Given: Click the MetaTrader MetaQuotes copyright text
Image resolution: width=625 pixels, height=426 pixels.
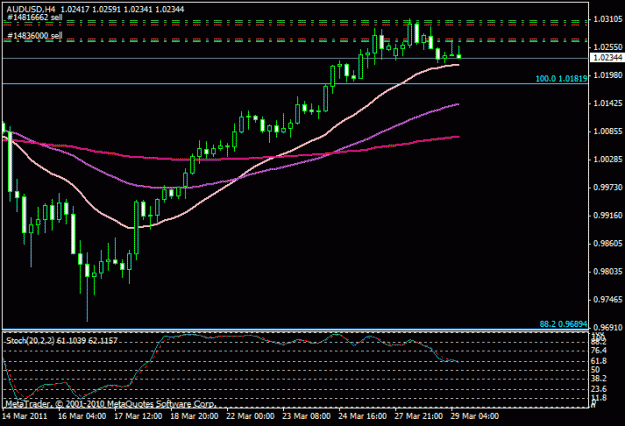Looking at the screenshot, I should coord(111,404).
